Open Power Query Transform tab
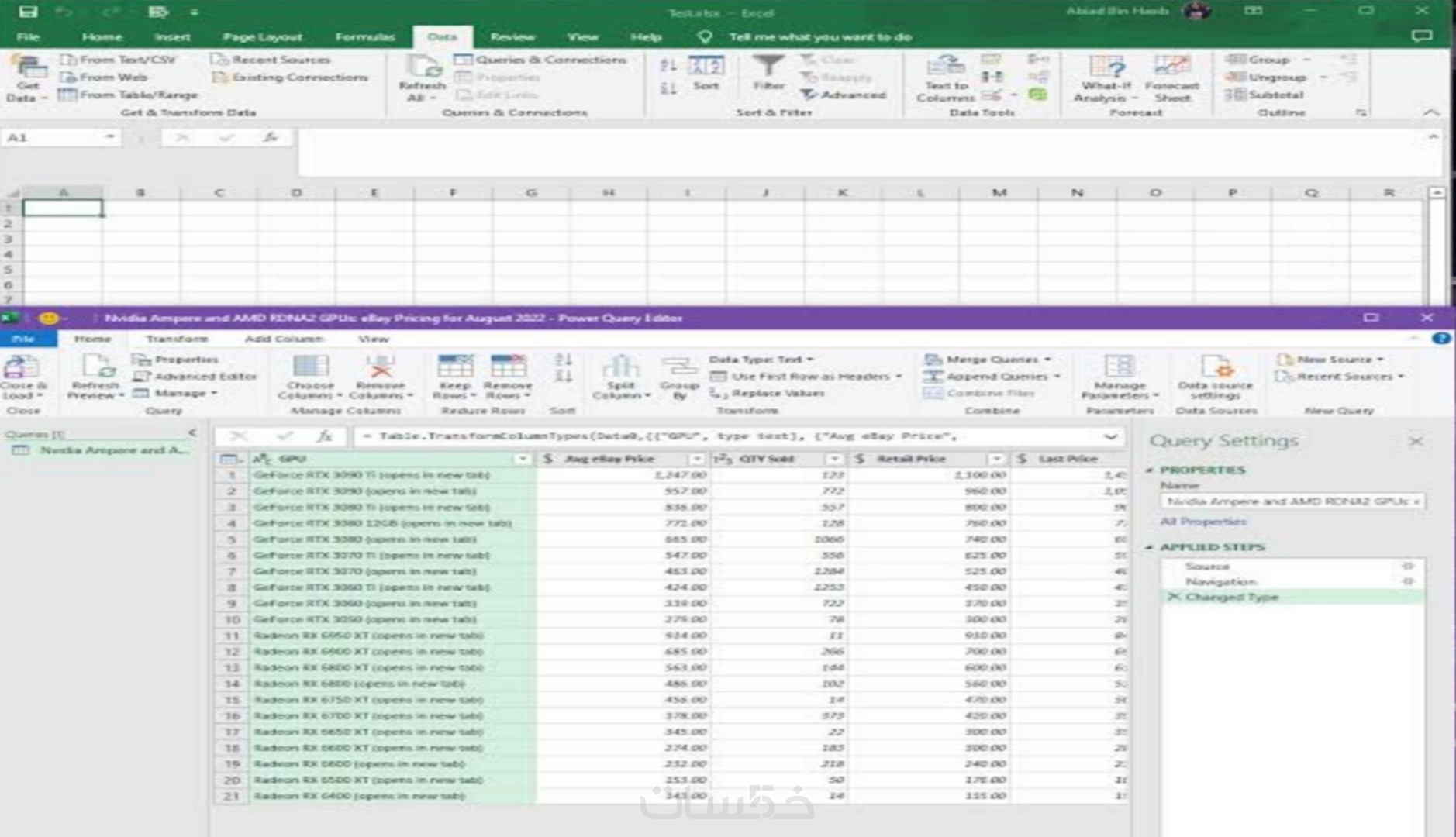The height and width of the screenshot is (837, 1456). [x=177, y=339]
